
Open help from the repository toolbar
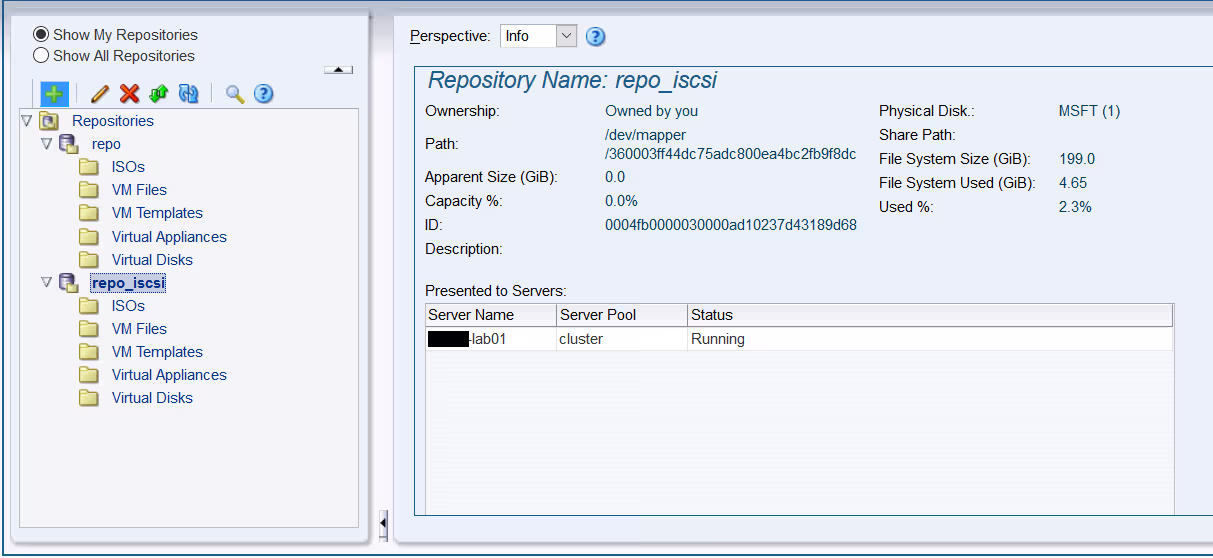point(263,94)
